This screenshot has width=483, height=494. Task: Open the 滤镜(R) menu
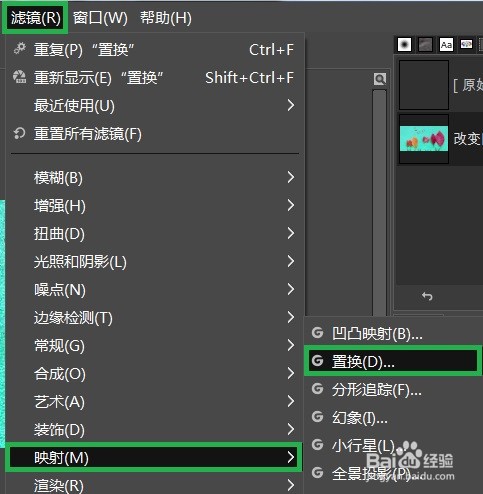[35, 17]
